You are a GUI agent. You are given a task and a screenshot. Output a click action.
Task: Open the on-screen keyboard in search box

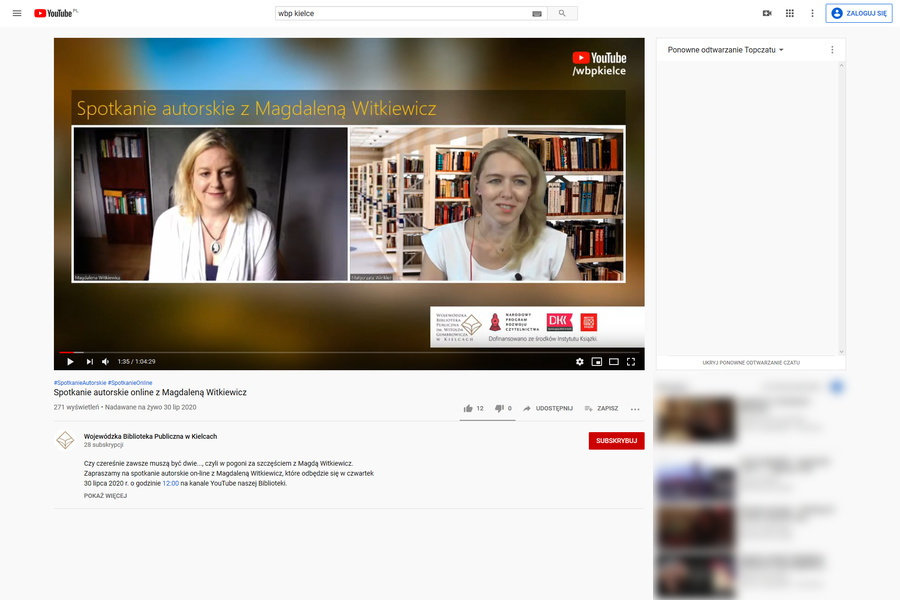[x=537, y=14]
